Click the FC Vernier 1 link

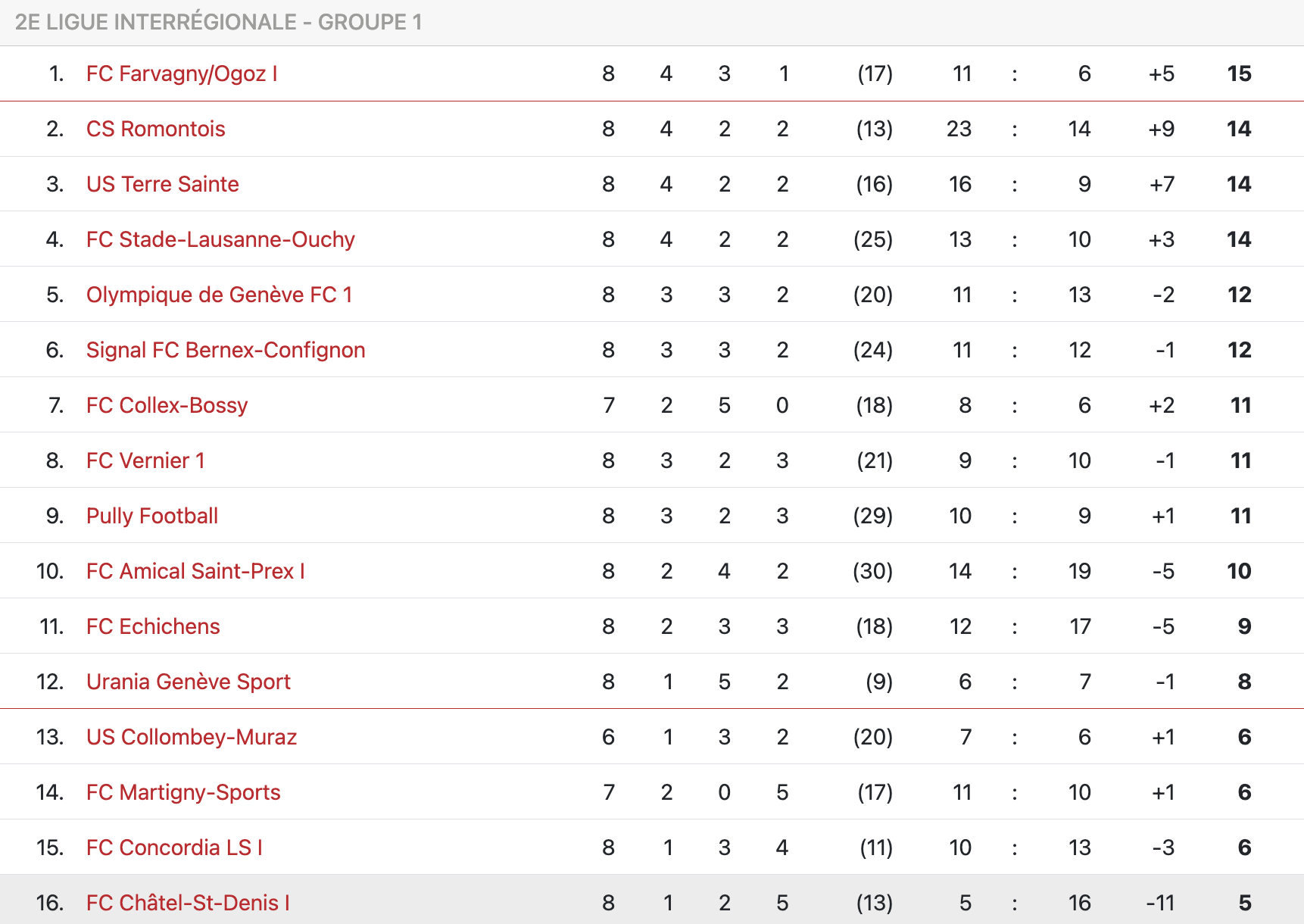145,460
